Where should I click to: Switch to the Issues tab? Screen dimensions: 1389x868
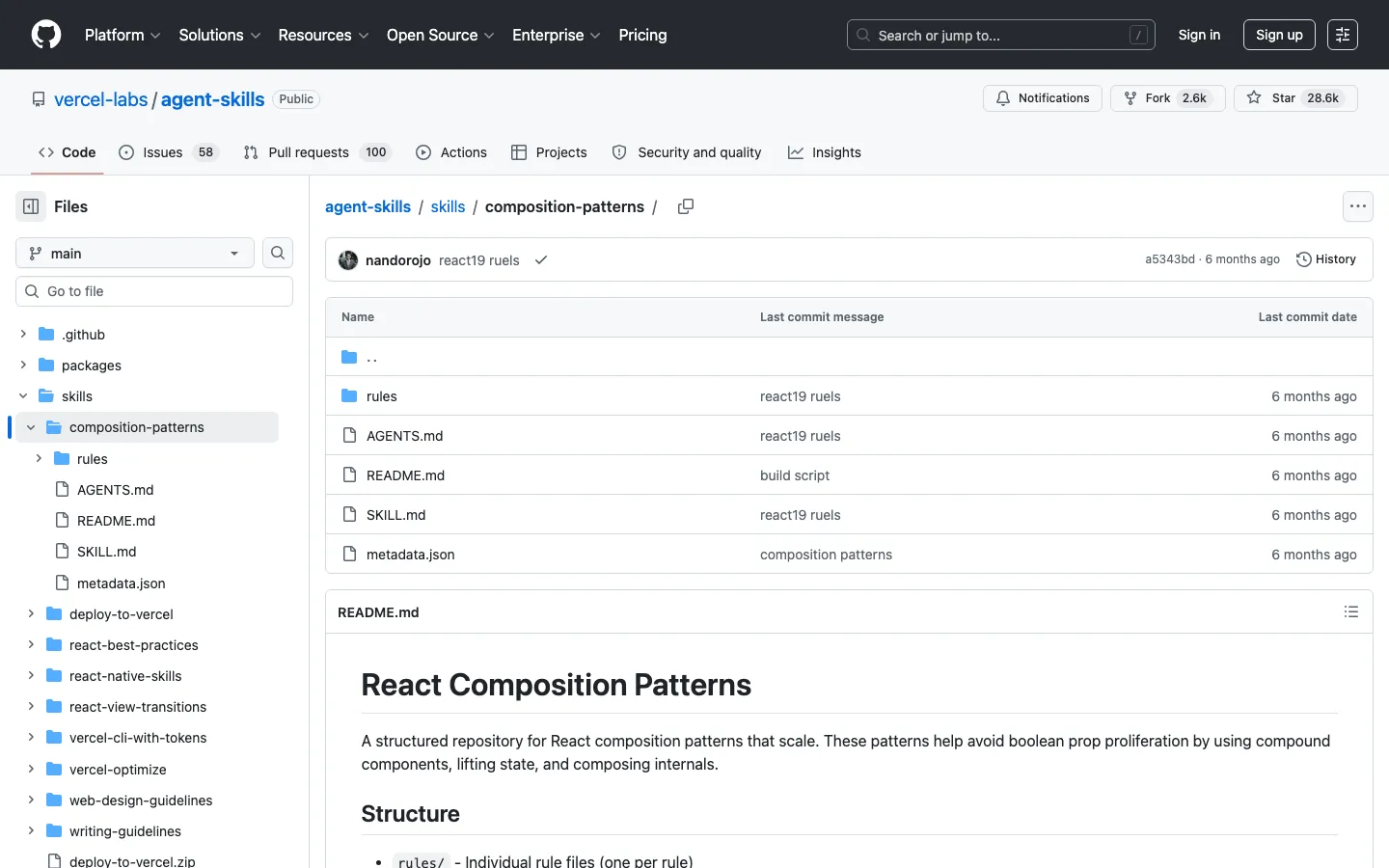coord(169,152)
